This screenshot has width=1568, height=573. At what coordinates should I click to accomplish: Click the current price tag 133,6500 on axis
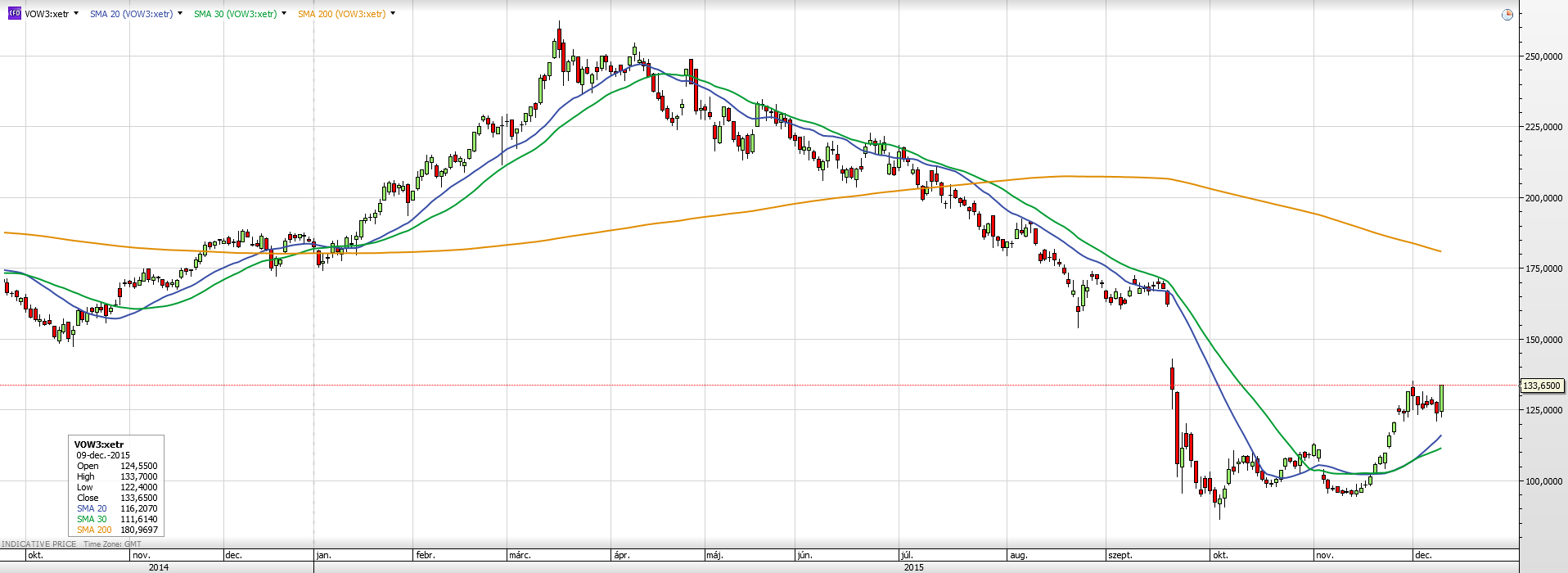[1541, 386]
